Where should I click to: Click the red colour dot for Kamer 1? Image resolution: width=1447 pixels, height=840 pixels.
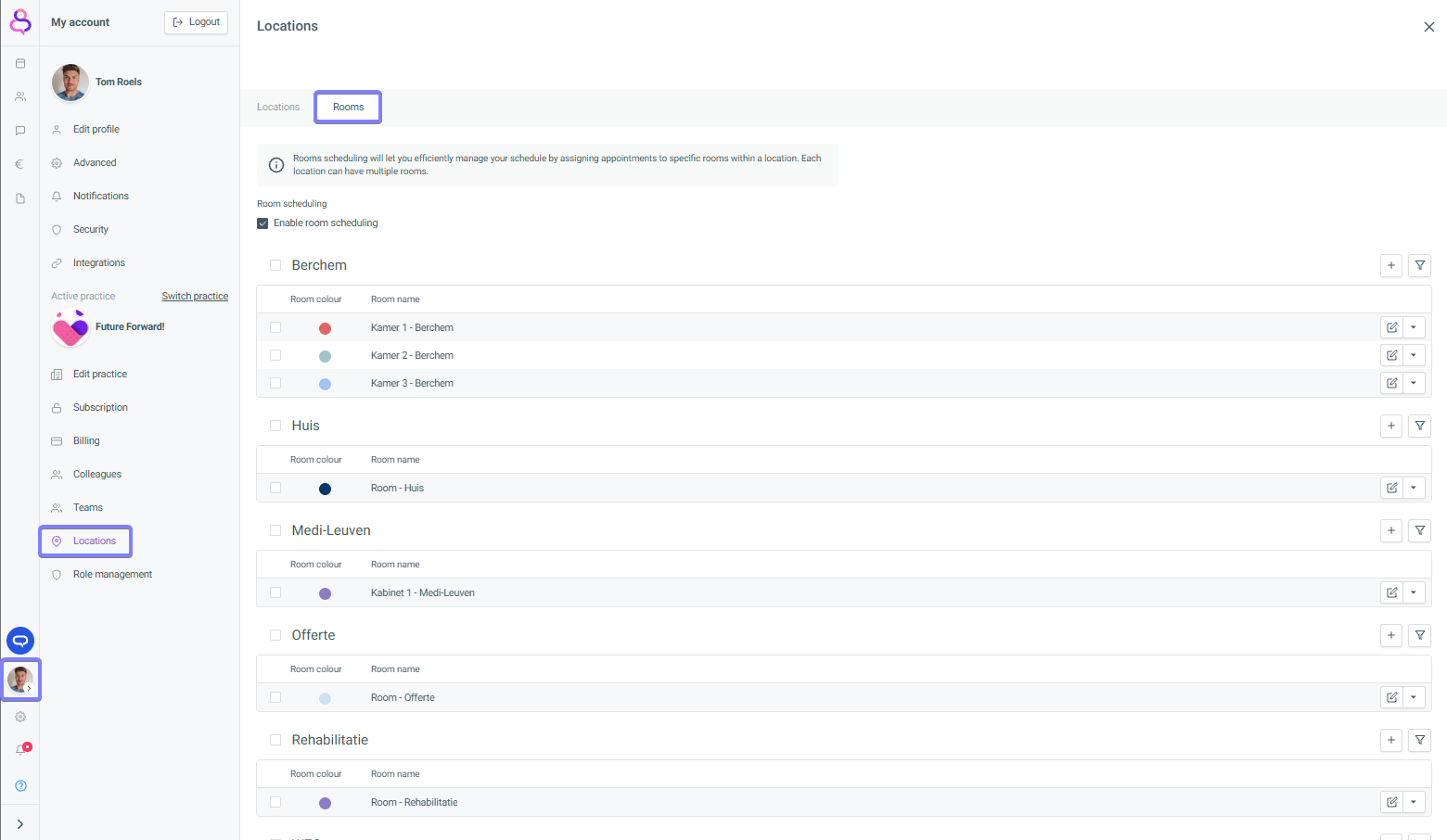point(325,328)
